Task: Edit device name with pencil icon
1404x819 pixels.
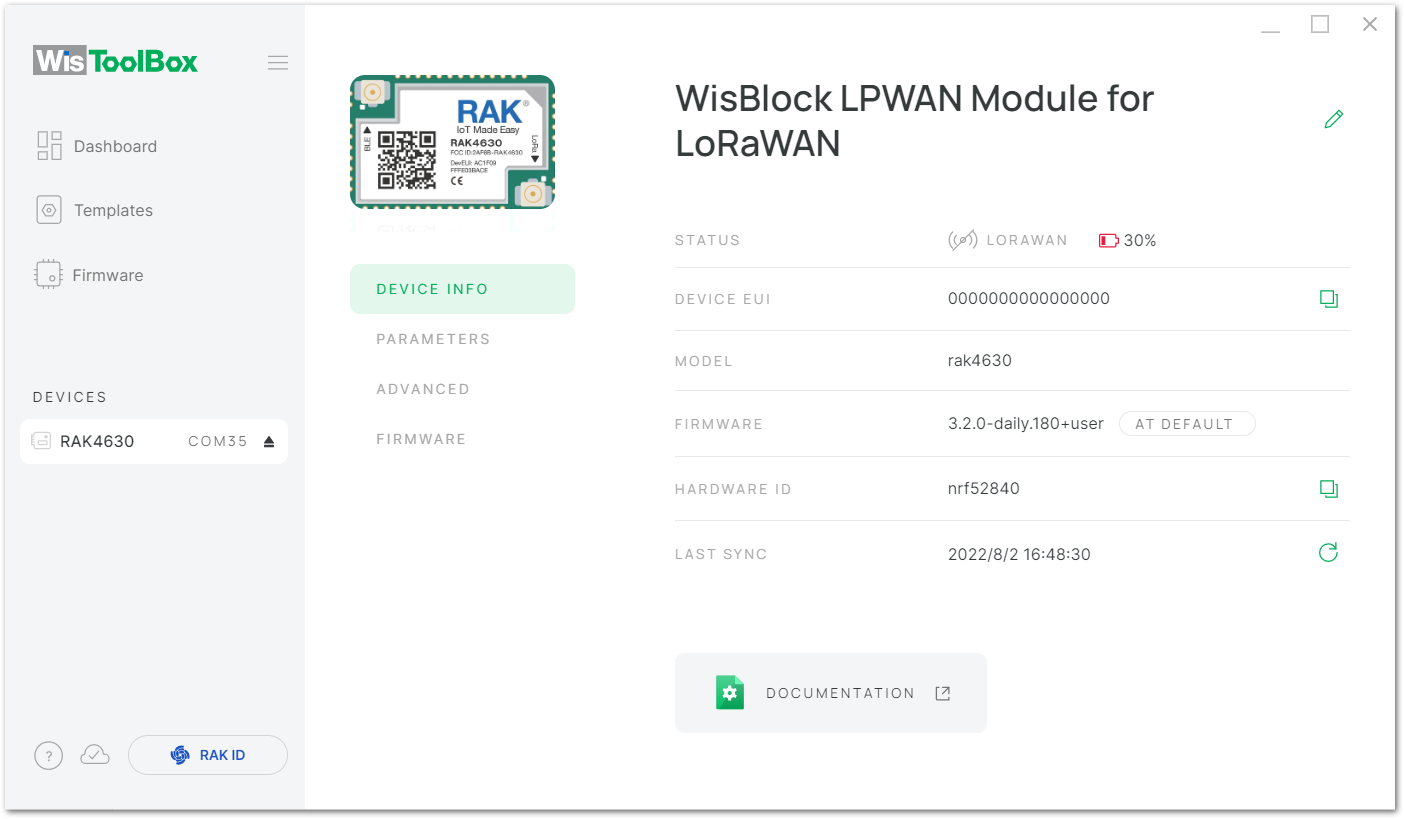Action: [x=1333, y=119]
